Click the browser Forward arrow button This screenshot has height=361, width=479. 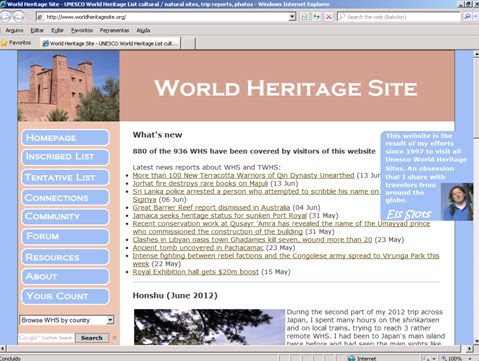[18, 16]
